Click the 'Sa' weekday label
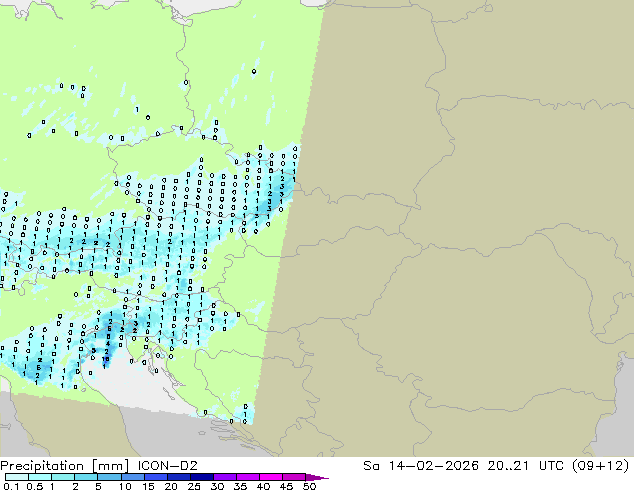Screen dimensions: 634x490 pyautogui.click(x=372, y=466)
